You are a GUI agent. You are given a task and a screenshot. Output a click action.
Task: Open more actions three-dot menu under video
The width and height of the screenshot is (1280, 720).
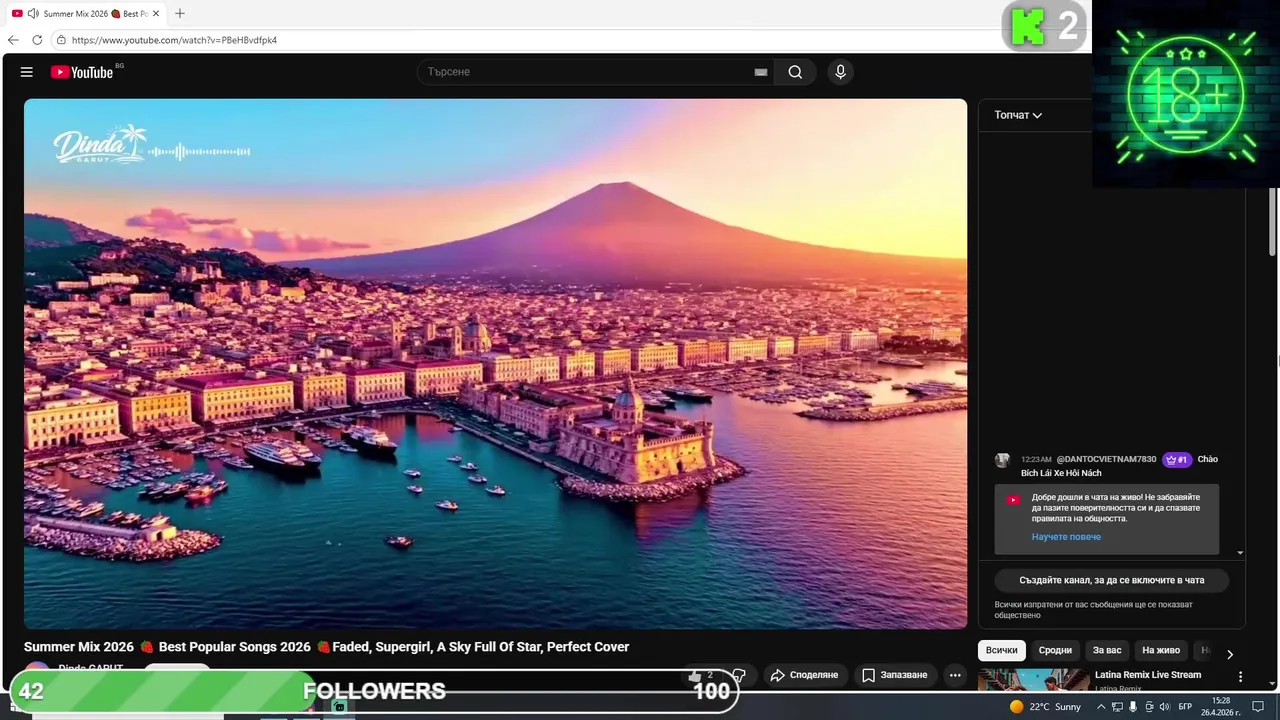[955, 675]
